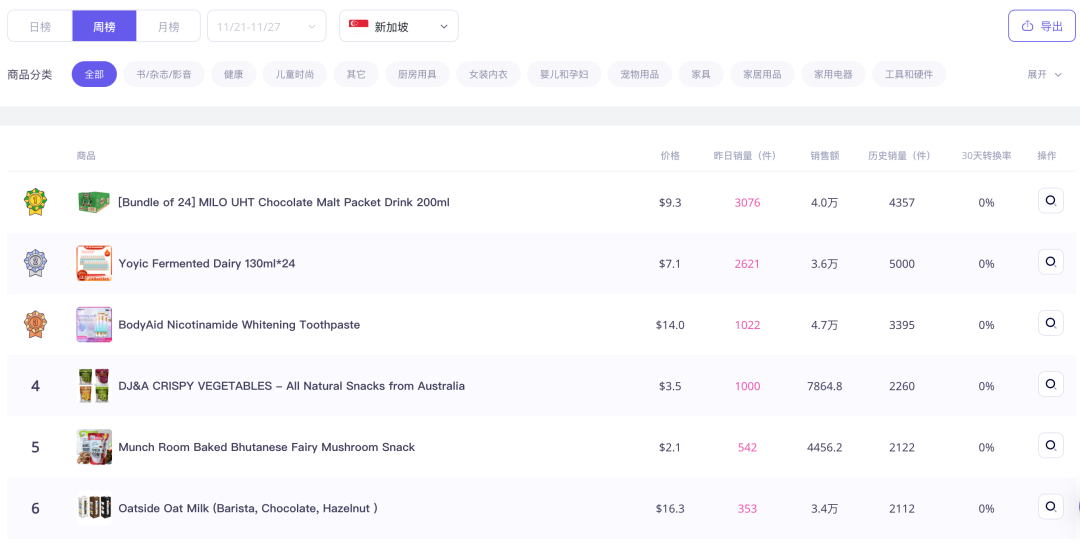Image resolution: width=1080 pixels, height=542 pixels.
Task: Click the rank number 5
Action: pos(35,448)
